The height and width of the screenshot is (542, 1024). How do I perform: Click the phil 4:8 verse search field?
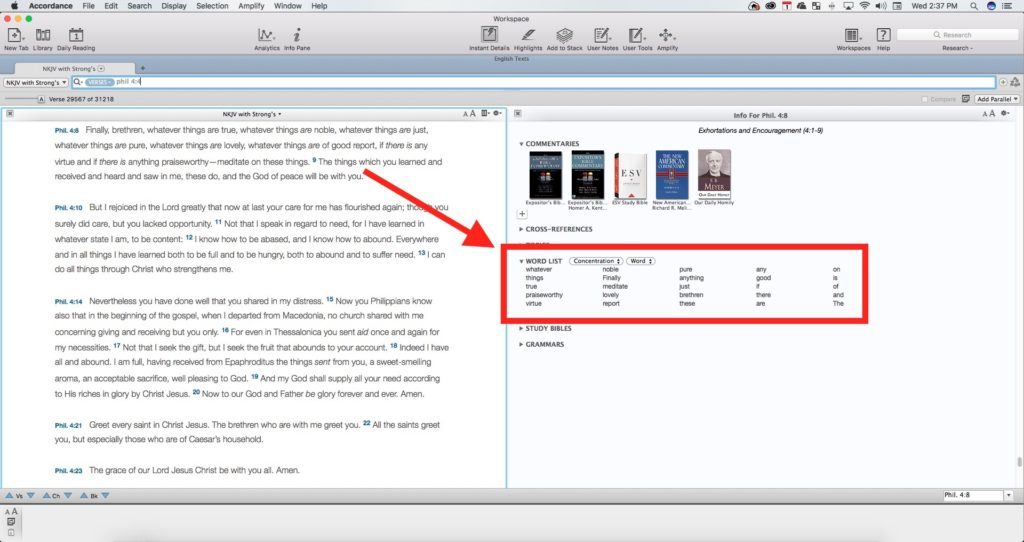(533, 82)
